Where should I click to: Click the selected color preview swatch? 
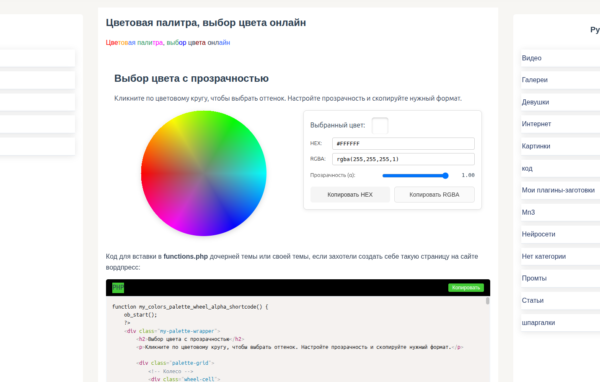tap(380, 126)
